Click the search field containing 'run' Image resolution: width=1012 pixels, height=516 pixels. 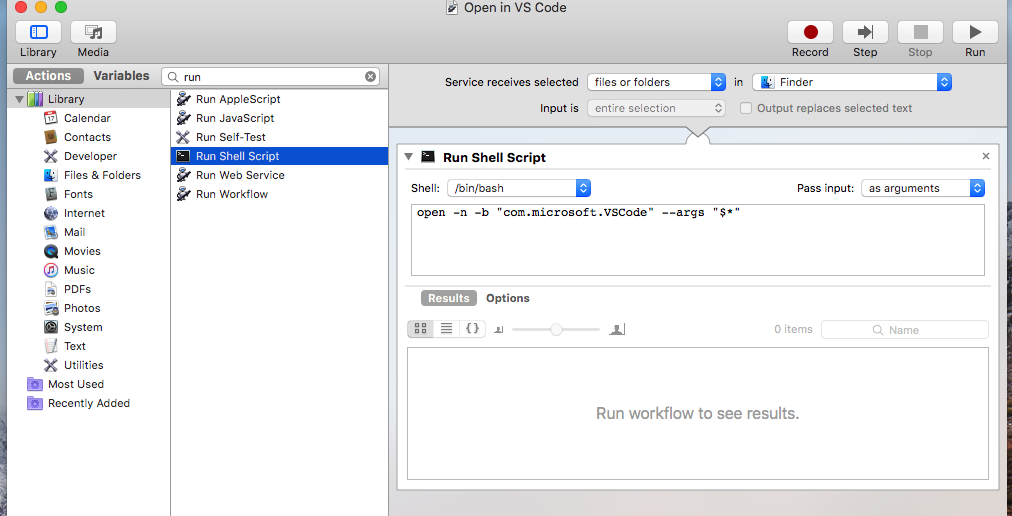[x=270, y=77]
